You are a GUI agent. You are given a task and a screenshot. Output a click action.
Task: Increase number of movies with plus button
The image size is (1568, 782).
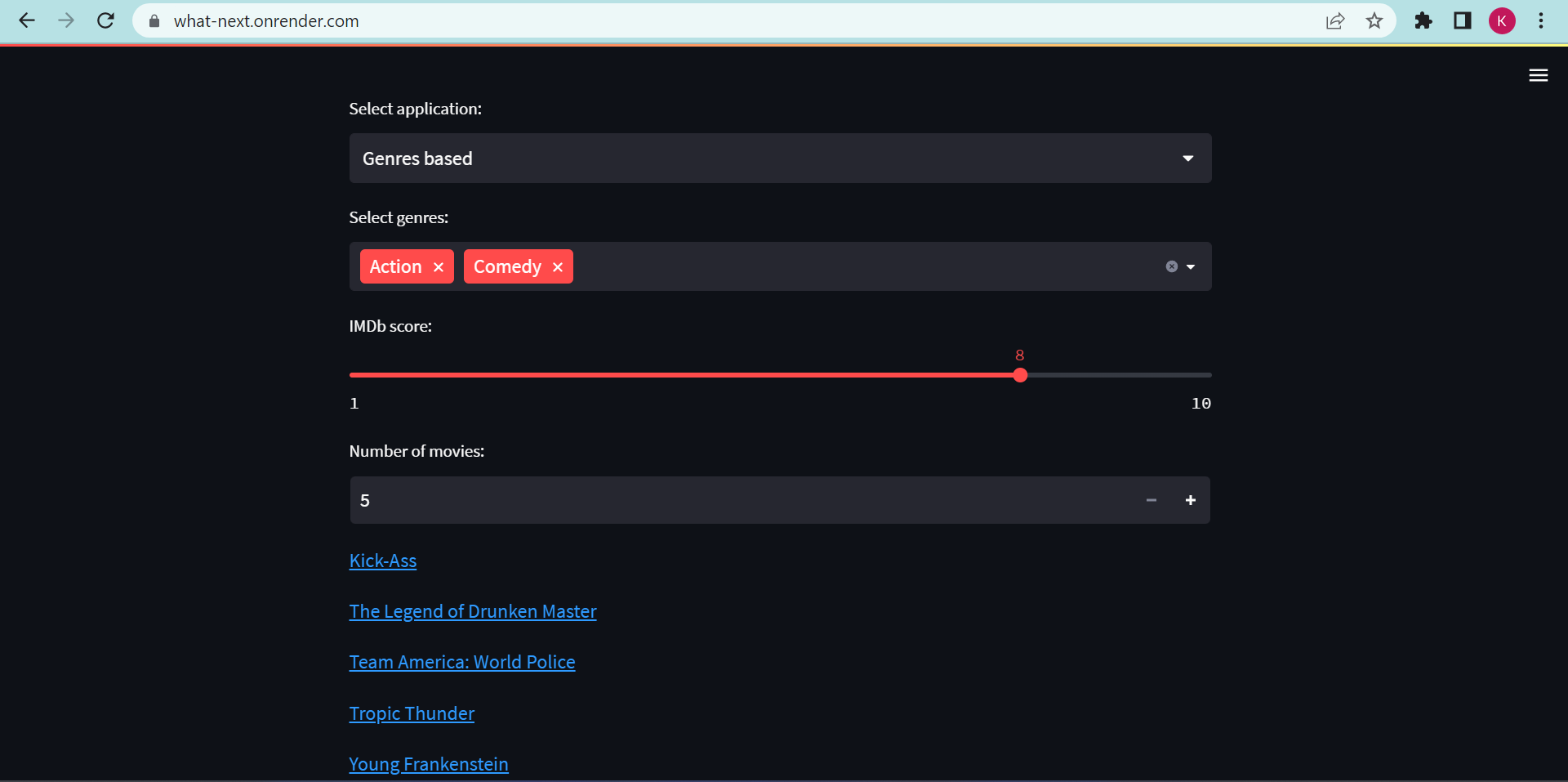[1190, 500]
